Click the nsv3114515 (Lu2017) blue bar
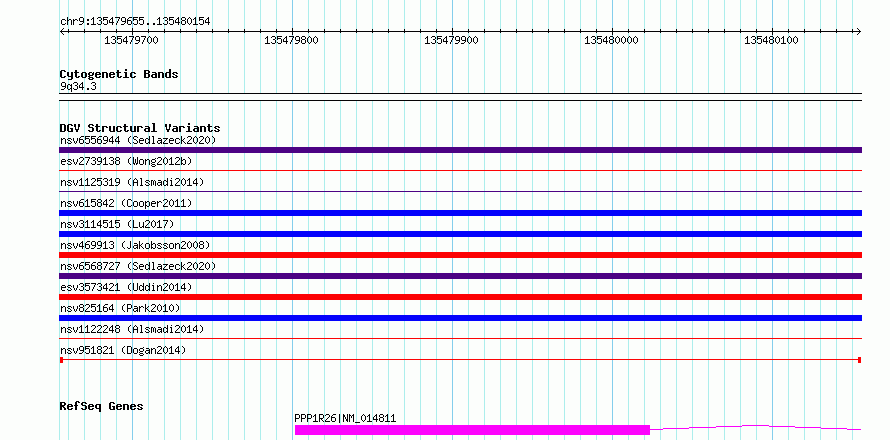Image resolution: width=890 pixels, height=440 pixels. (x=460, y=234)
